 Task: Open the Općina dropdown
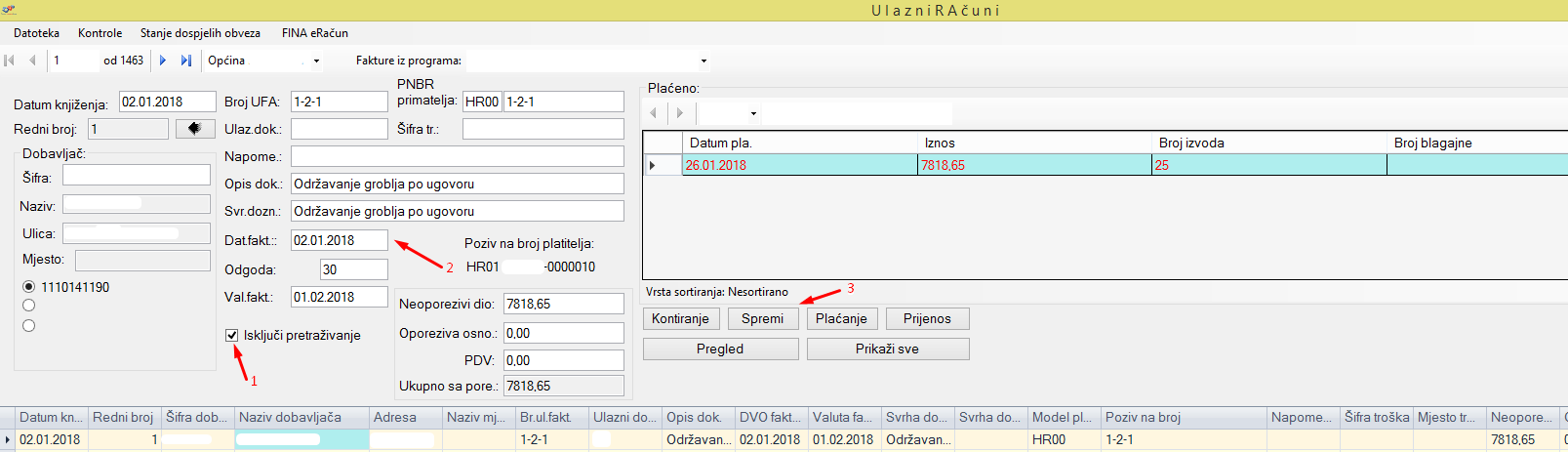tap(316, 62)
